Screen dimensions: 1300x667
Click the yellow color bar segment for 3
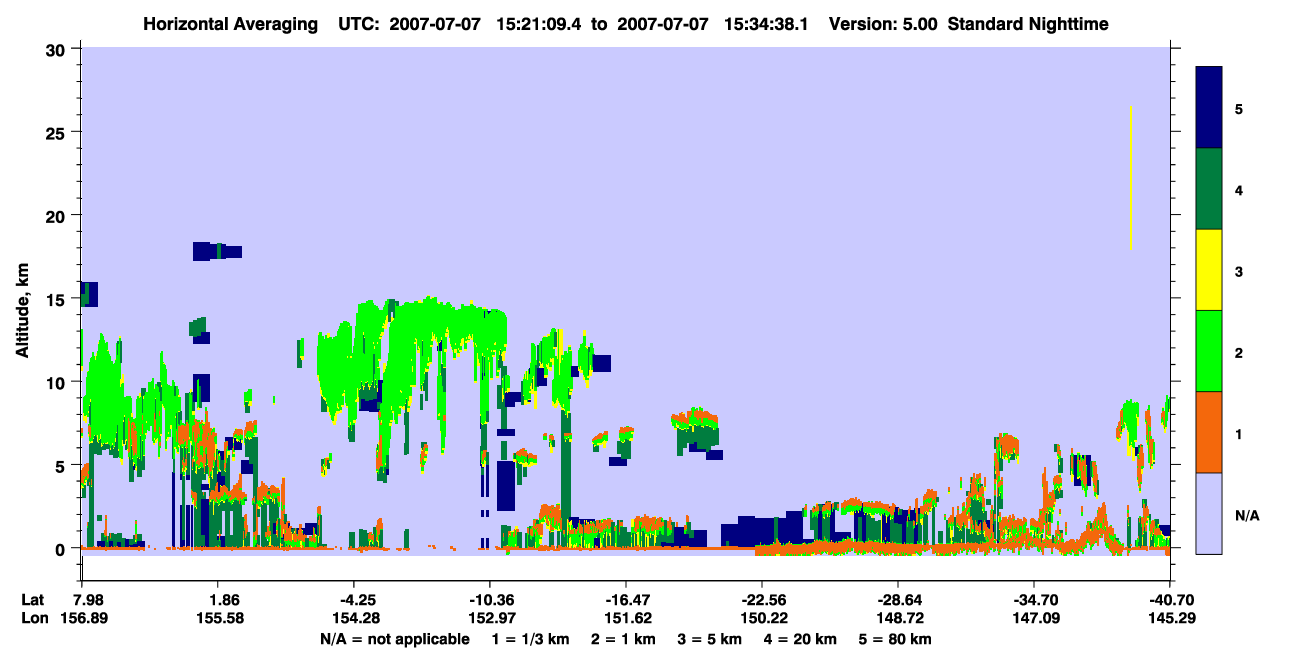tap(1209, 270)
